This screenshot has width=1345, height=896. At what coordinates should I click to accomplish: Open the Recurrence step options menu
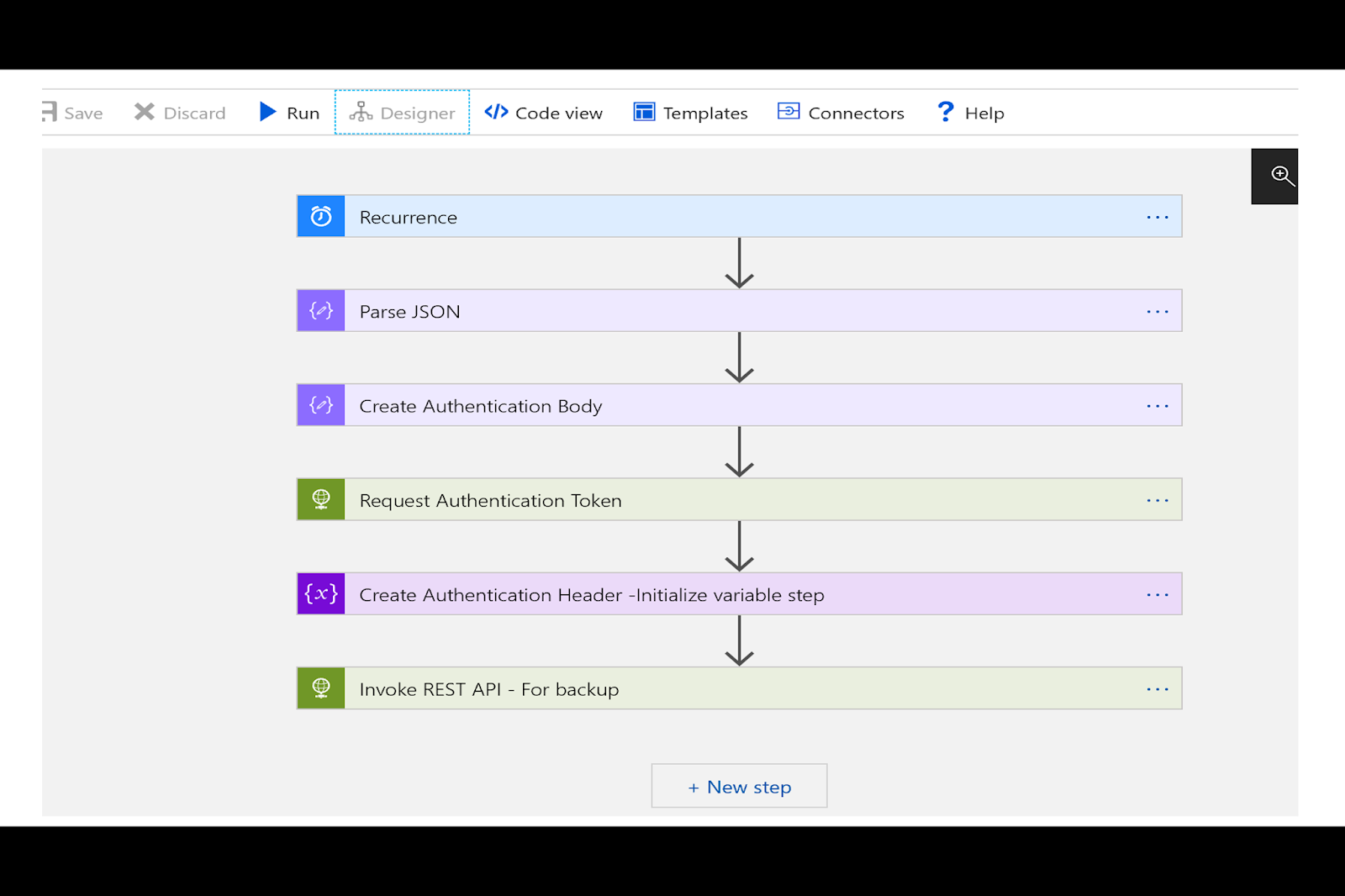pos(1158,217)
